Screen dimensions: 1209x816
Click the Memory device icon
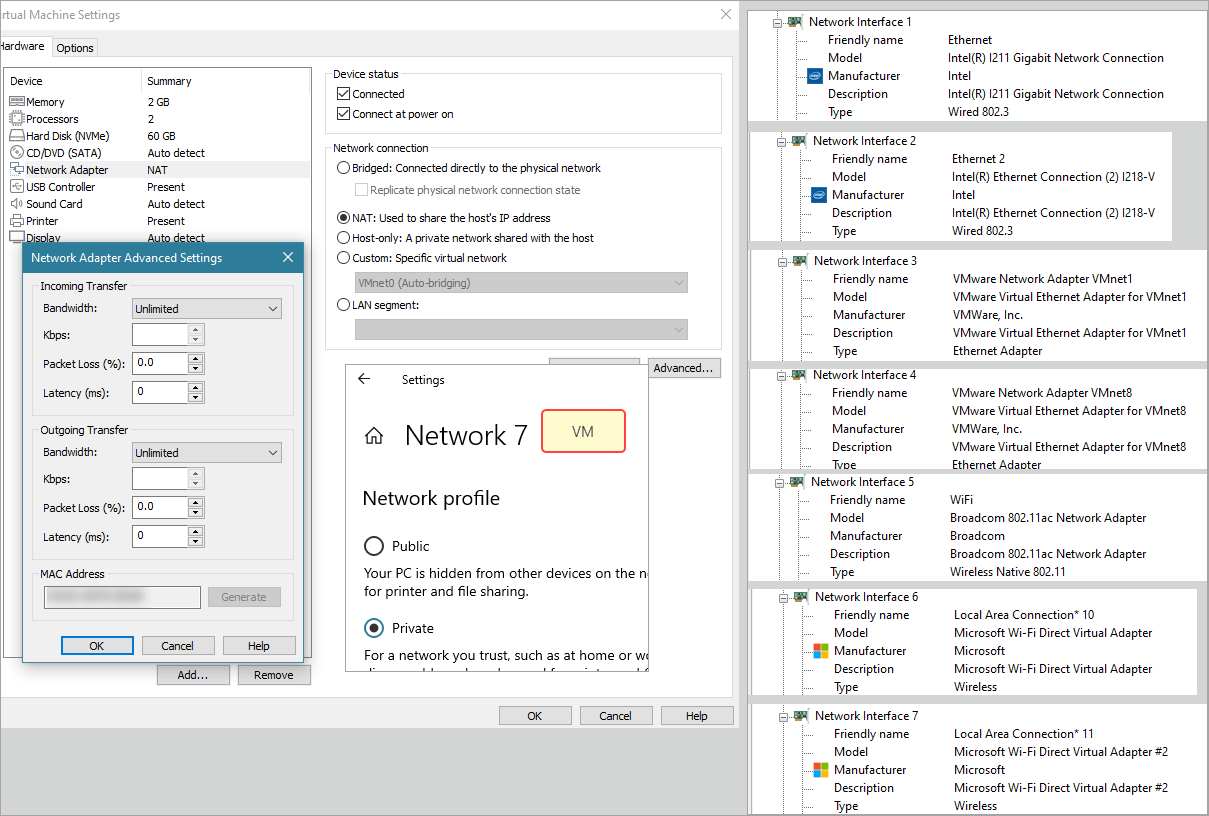(x=17, y=102)
